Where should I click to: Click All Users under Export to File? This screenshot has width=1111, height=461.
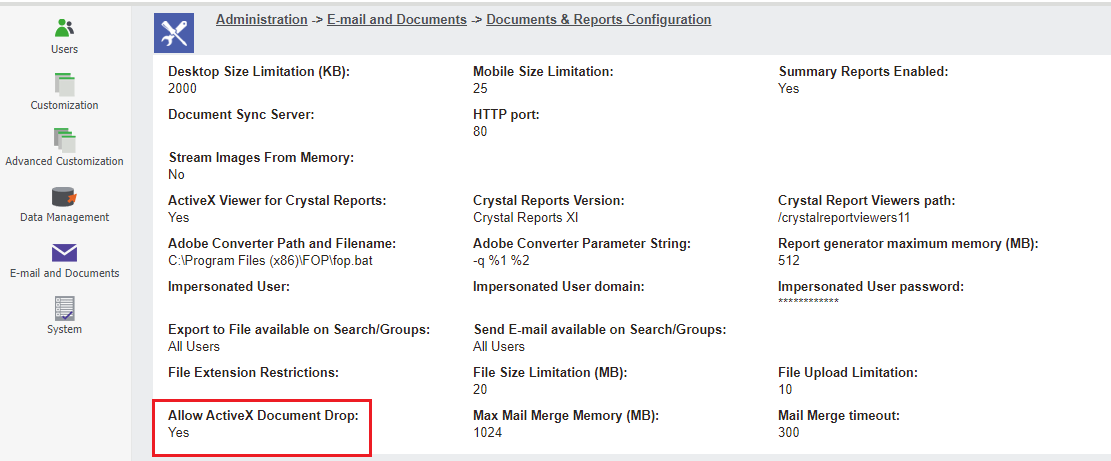pos(194,346)
